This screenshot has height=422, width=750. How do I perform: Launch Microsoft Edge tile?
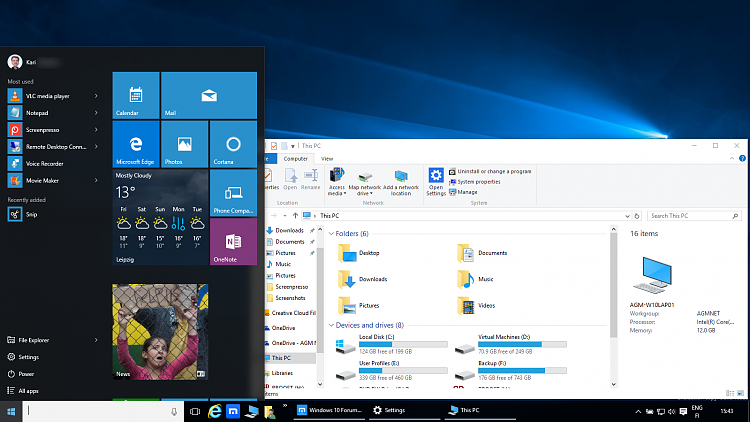click(136, 144)
